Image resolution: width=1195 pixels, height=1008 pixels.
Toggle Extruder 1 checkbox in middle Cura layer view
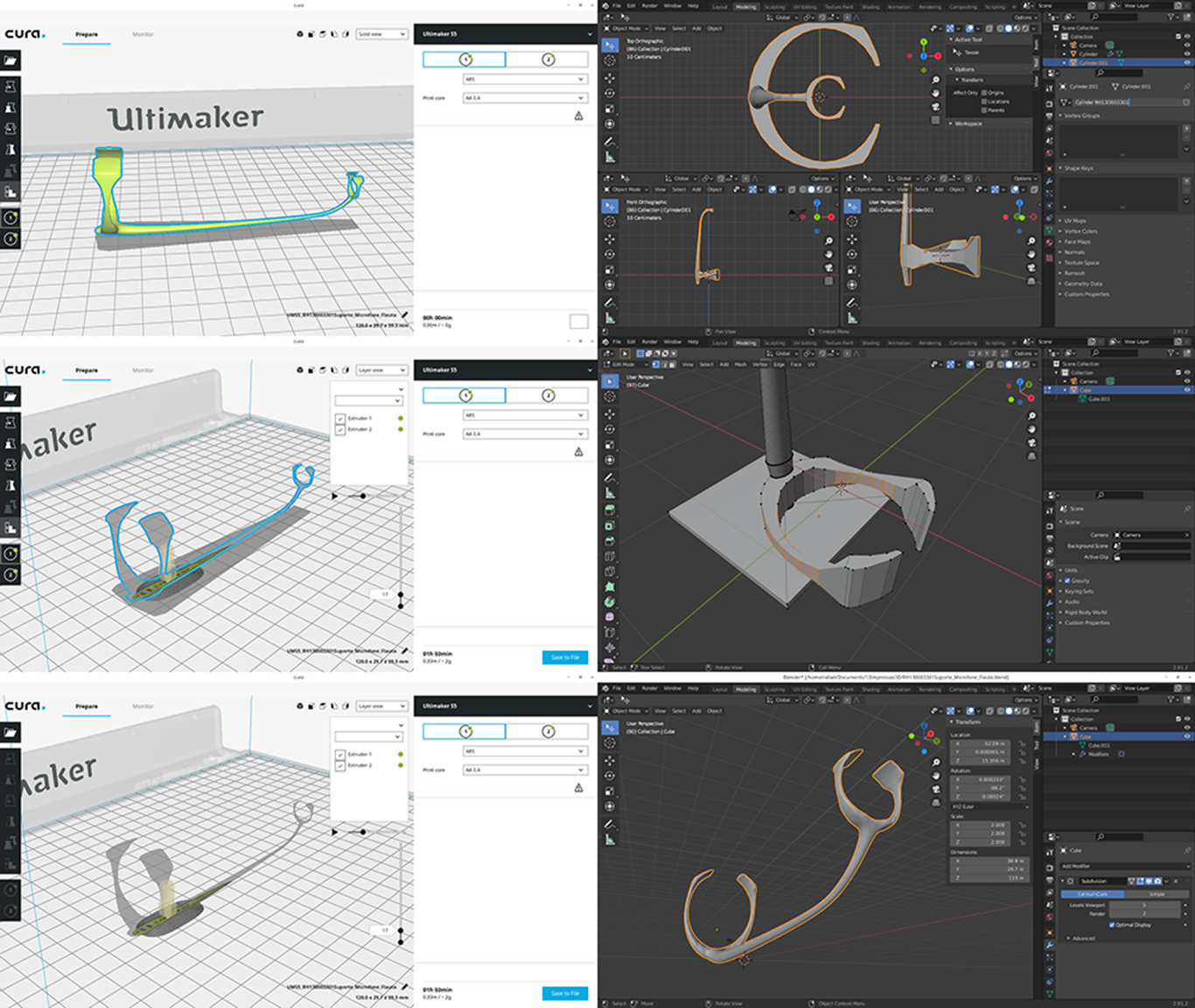[x=340, y=418]
